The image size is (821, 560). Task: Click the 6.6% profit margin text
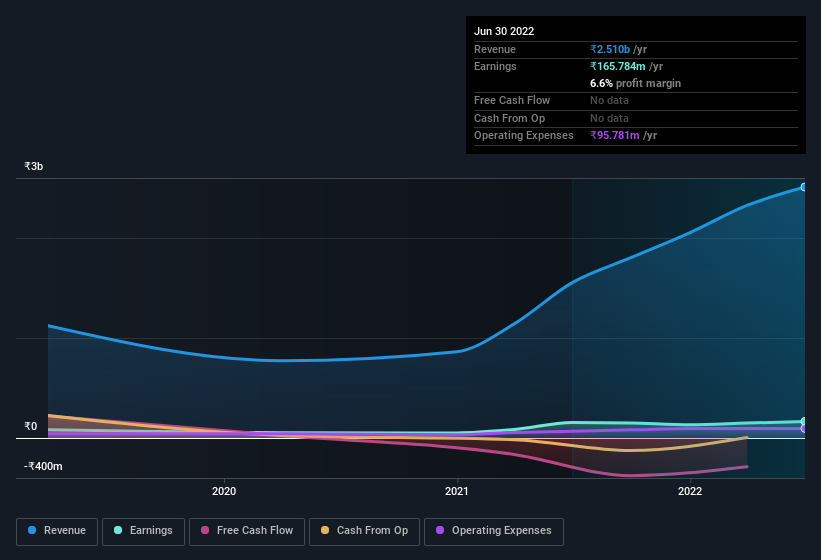point(635,83)
